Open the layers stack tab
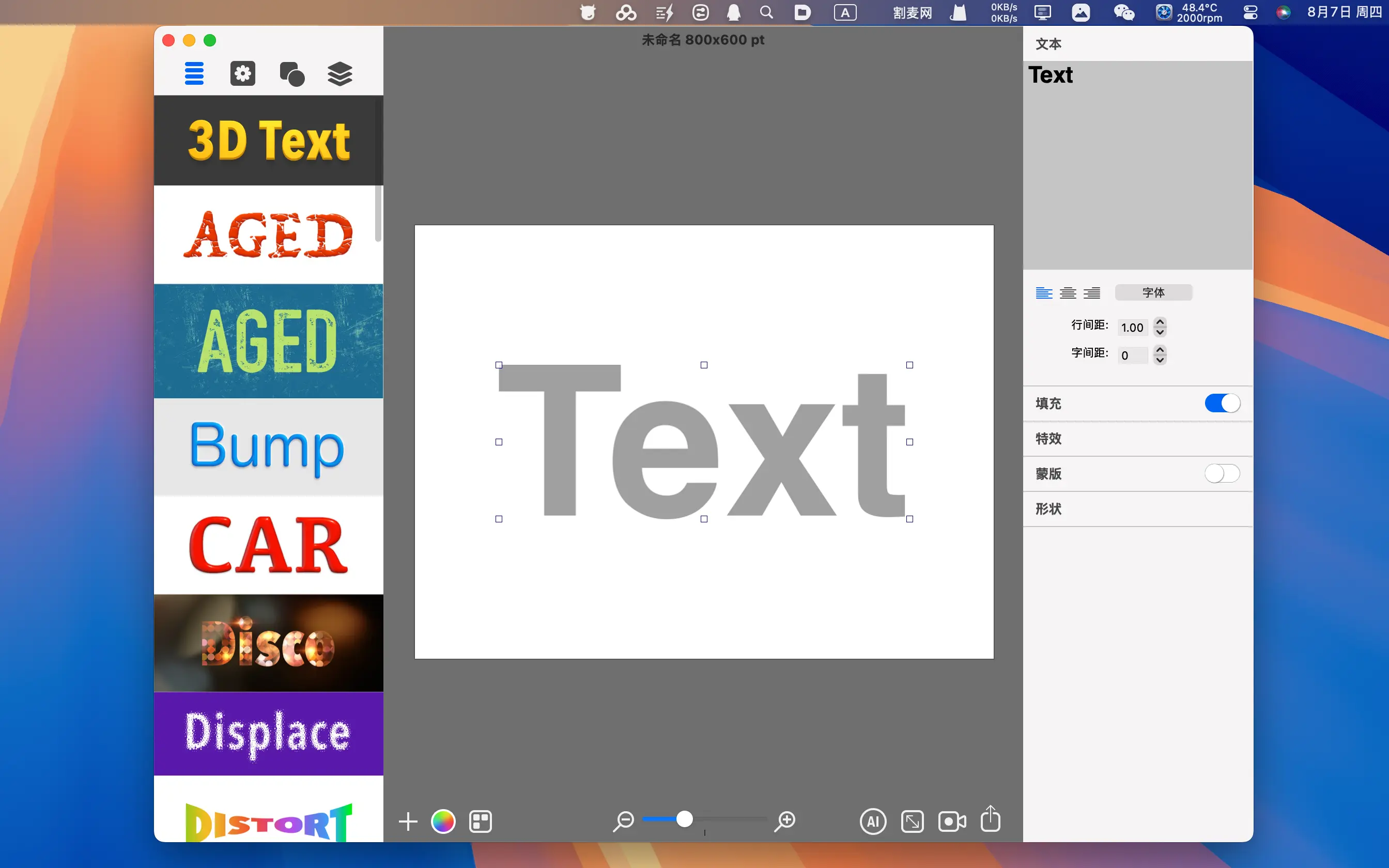Viewport: 1389px width, 868px height. point(340,74)
